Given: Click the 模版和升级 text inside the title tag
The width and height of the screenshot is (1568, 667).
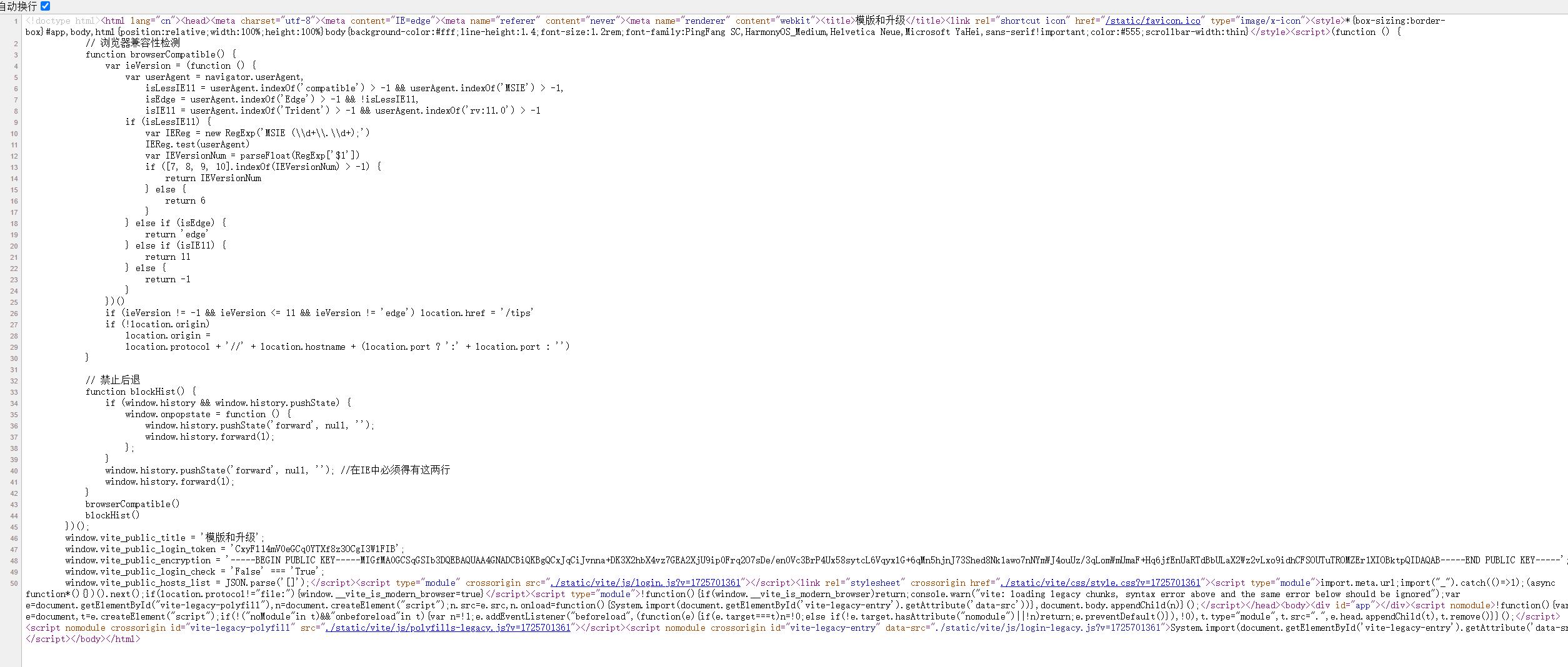Looking at the screenshot, I should [x=880, y=21].
